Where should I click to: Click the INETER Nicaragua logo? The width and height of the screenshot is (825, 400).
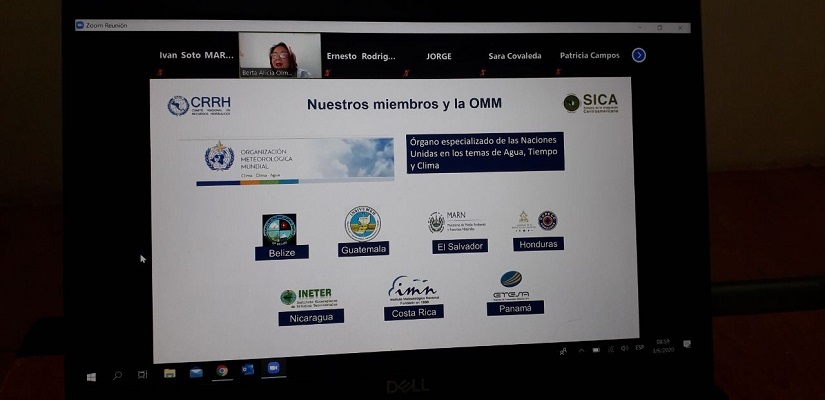pyautogui.click(x=308, y=298)
